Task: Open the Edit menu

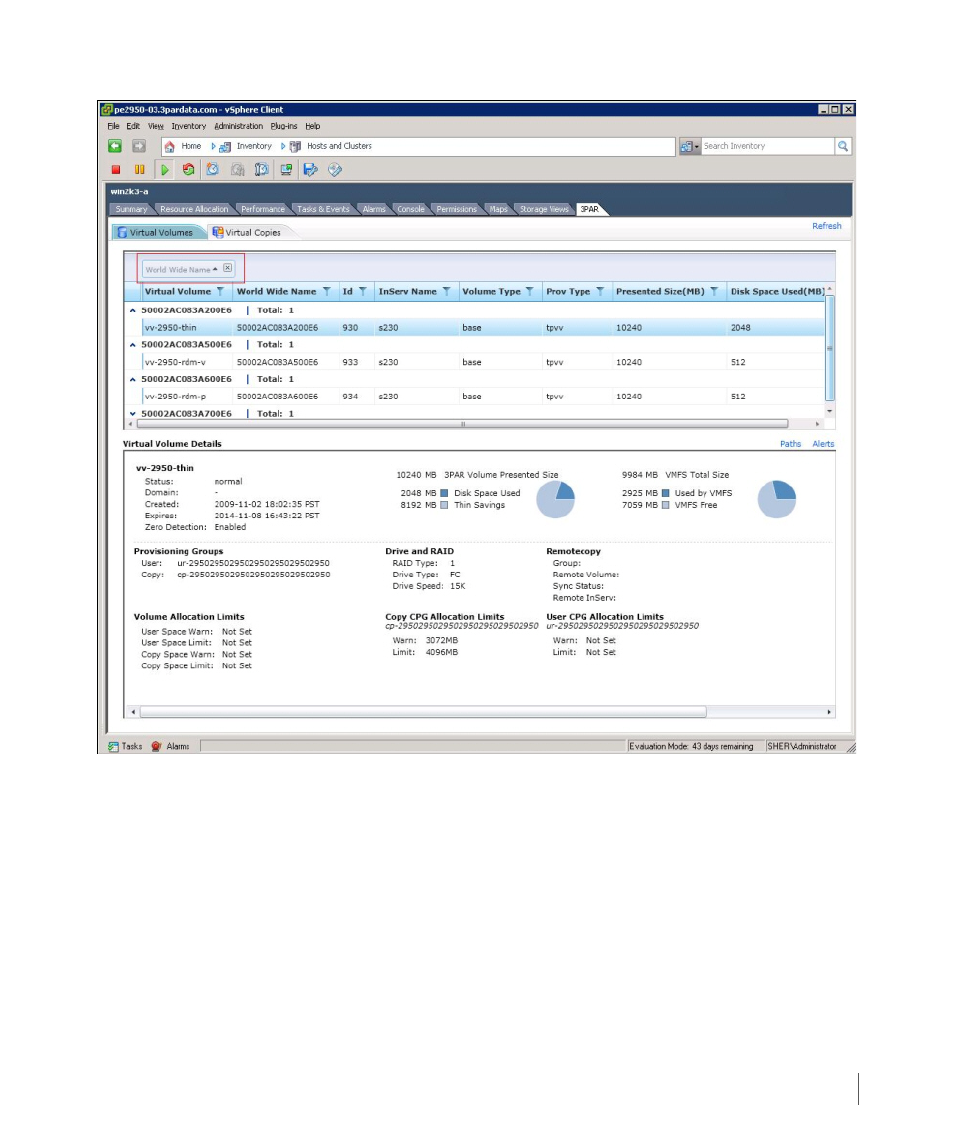Action: [x=133, y=126]
